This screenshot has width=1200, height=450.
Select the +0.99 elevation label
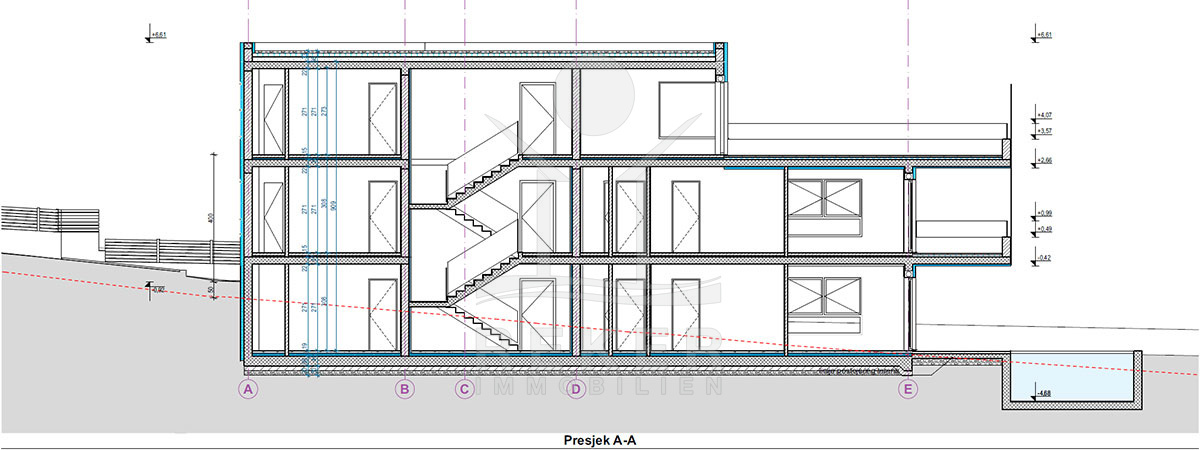click(1046, 214)
